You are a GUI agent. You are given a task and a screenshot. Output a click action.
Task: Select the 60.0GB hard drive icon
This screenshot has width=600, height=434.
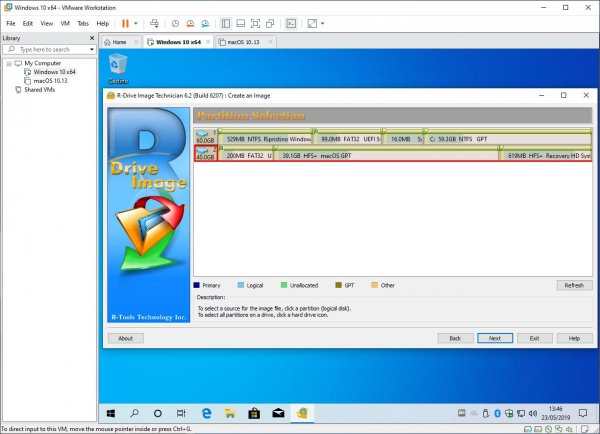click(206, 137)
